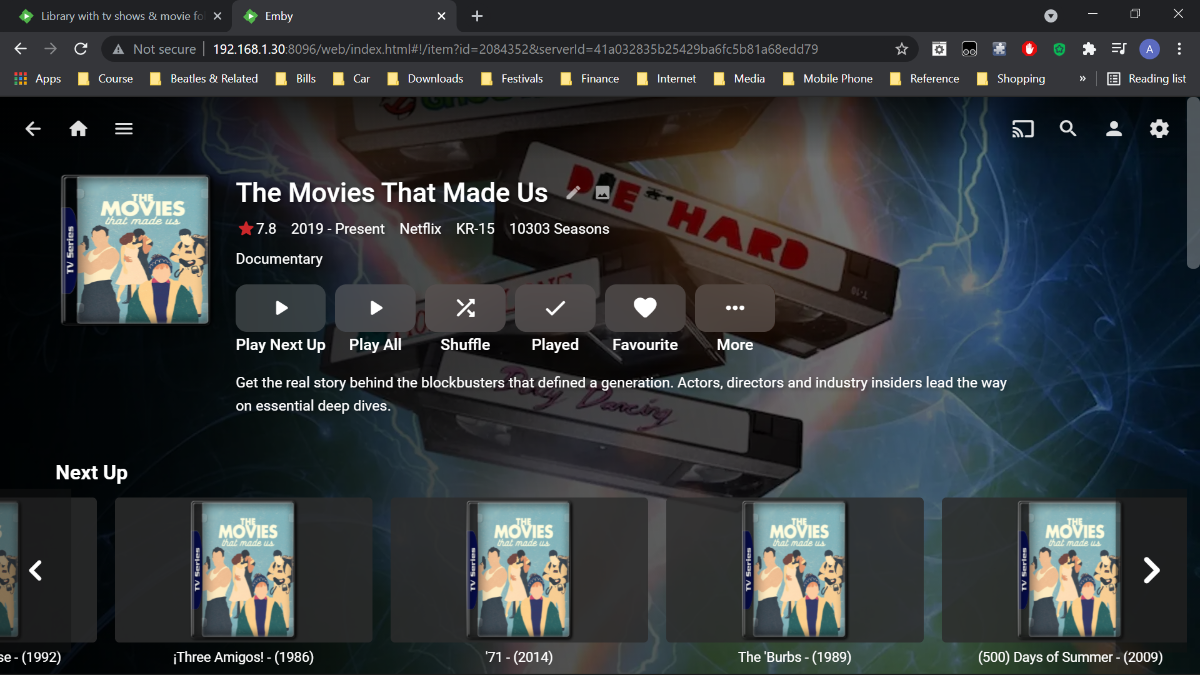The width and height of the screenshot is (1200, 675).
Task: Select the Emby browser tab
Action: point(346,16)
